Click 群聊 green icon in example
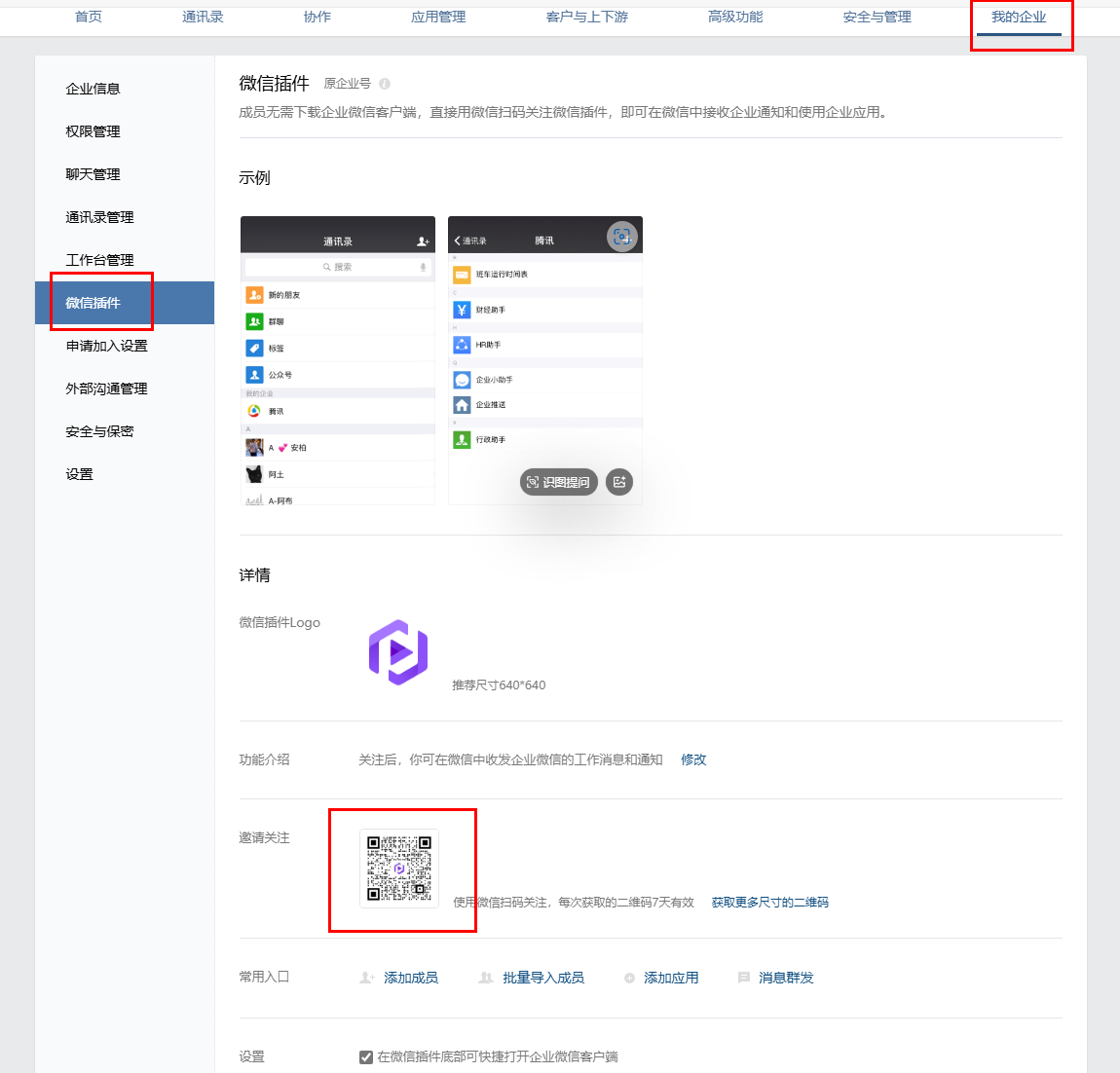Image resolution: width=1120 pixels, height=1073 pixels. 254,321
